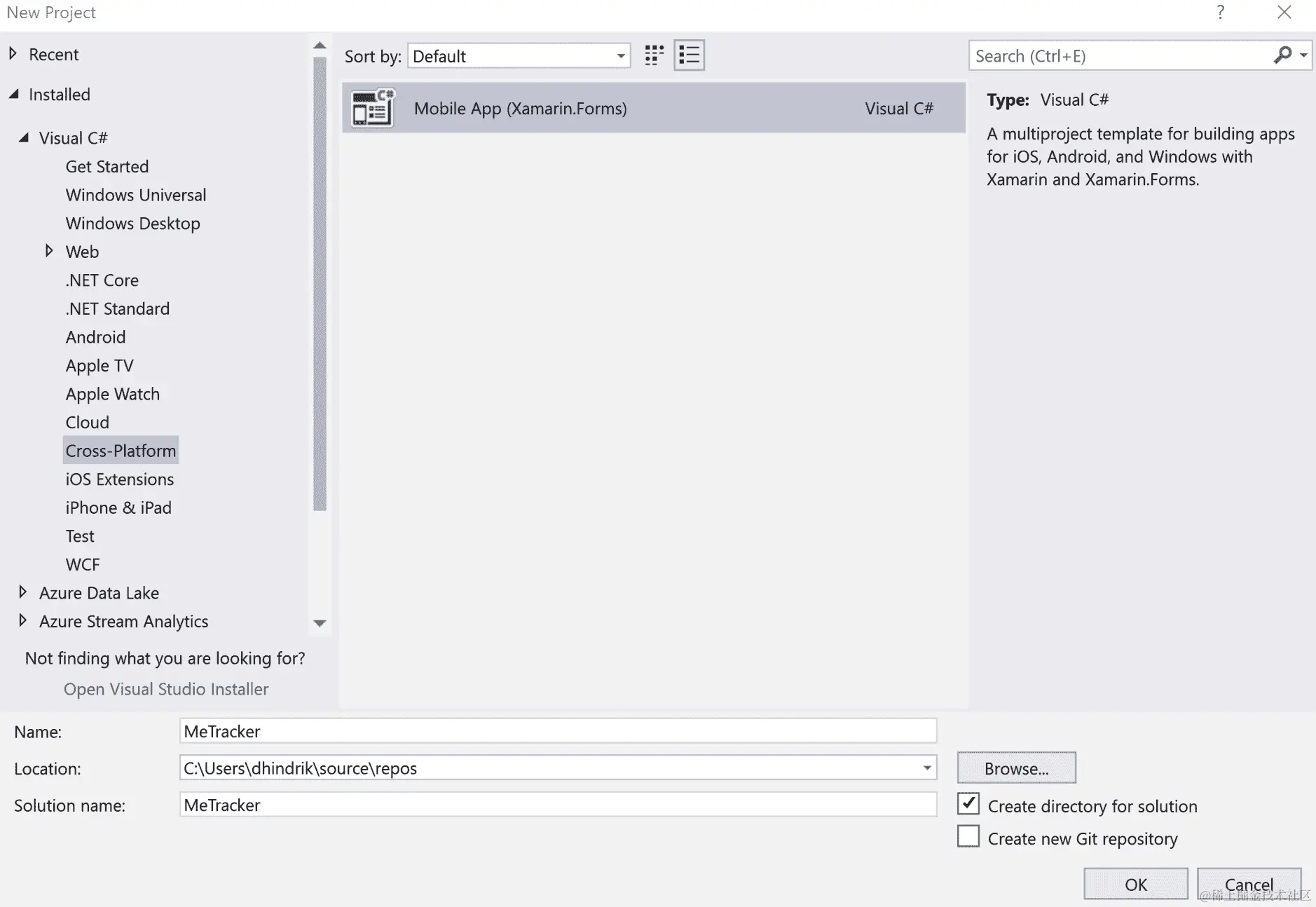Open the help question mark
This screenshot has width=1316, height=907.
click(x=1221, y=13)
